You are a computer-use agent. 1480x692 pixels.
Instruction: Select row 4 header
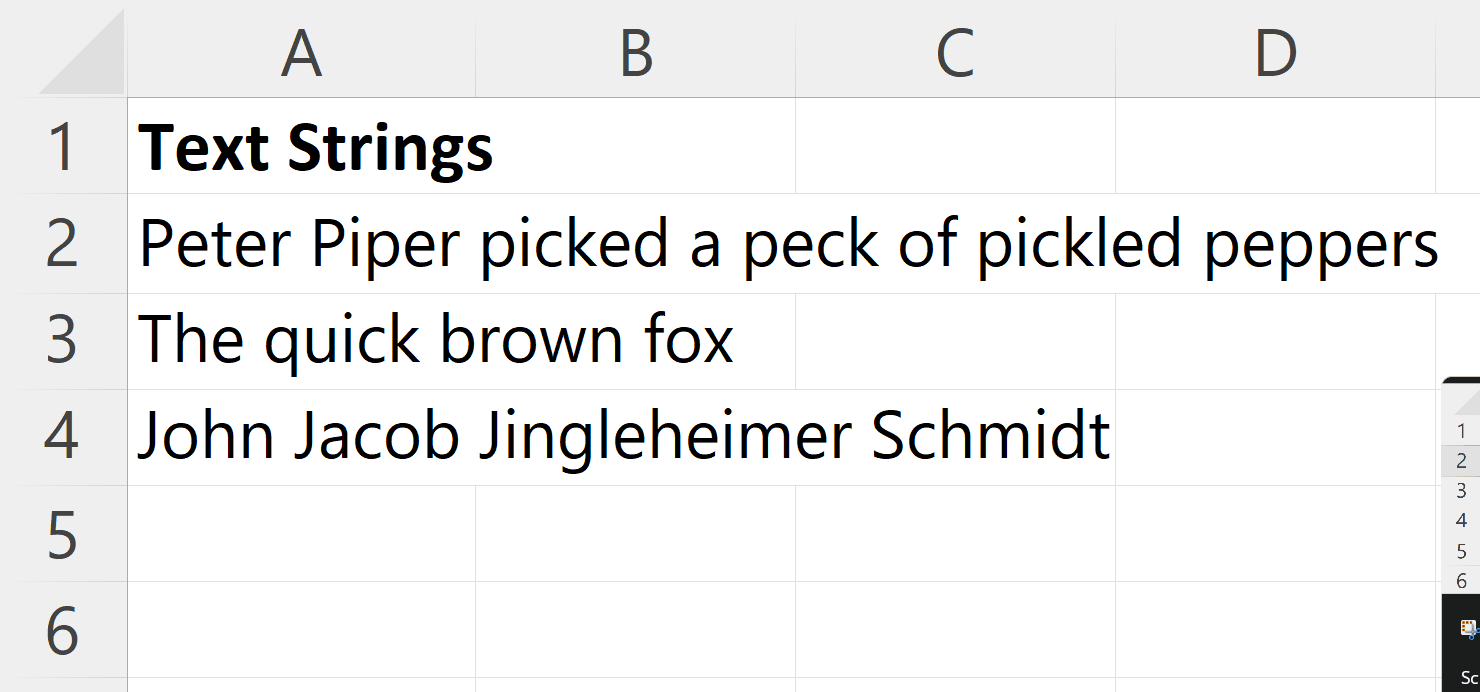[63, 437]
